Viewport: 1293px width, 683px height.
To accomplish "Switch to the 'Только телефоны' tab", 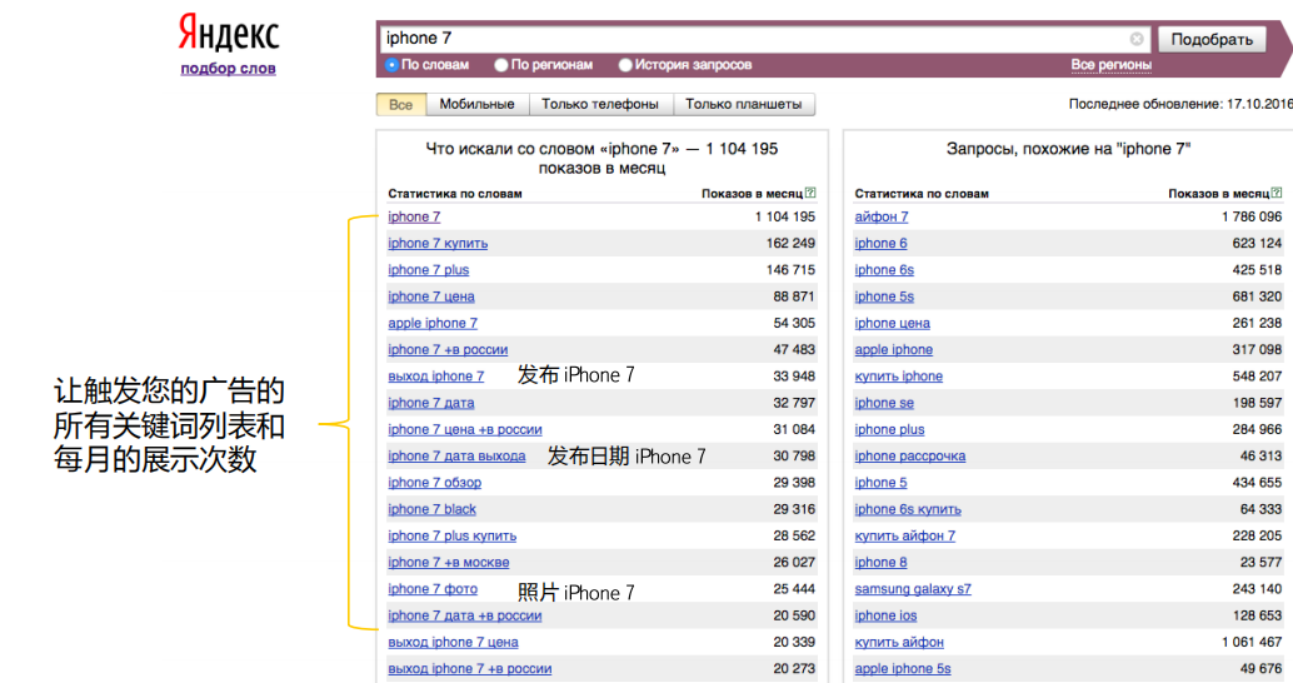I will (x=600, y=104).
